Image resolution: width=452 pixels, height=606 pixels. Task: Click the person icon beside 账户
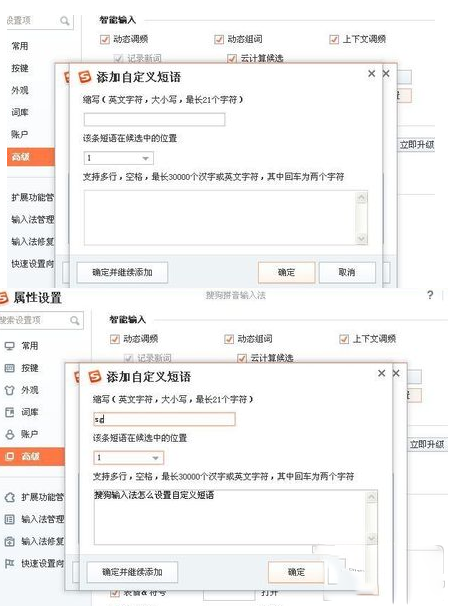[x=10, y=434]
